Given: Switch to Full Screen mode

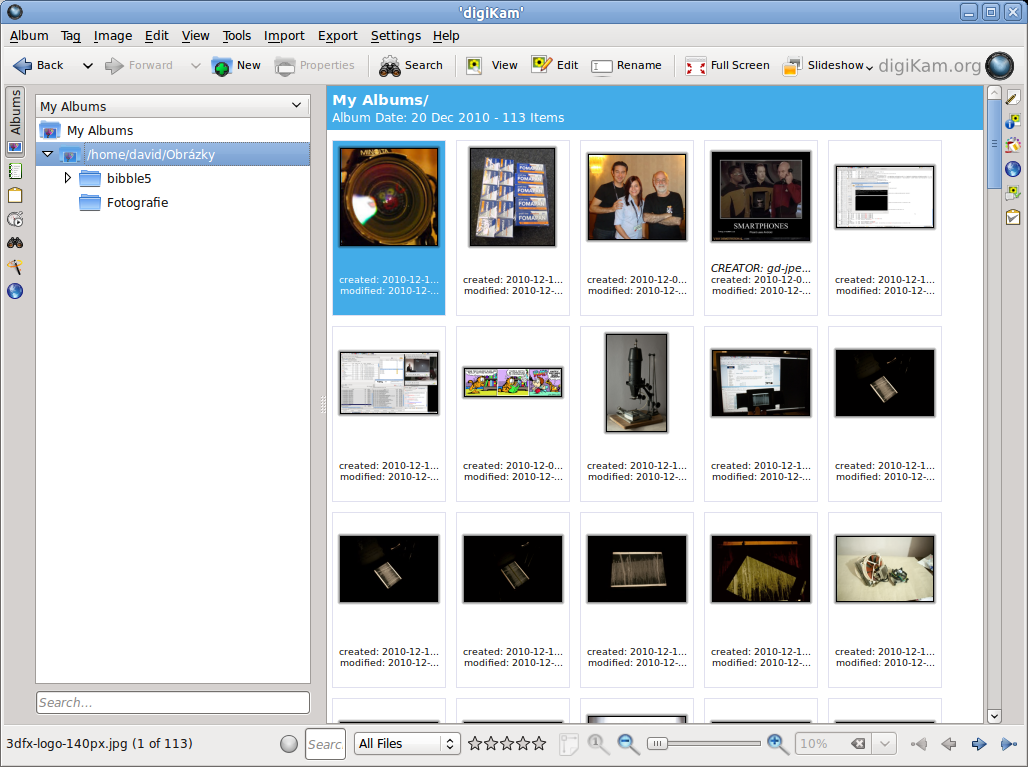Looking at the screenshot, I should (x=727, y=65).
